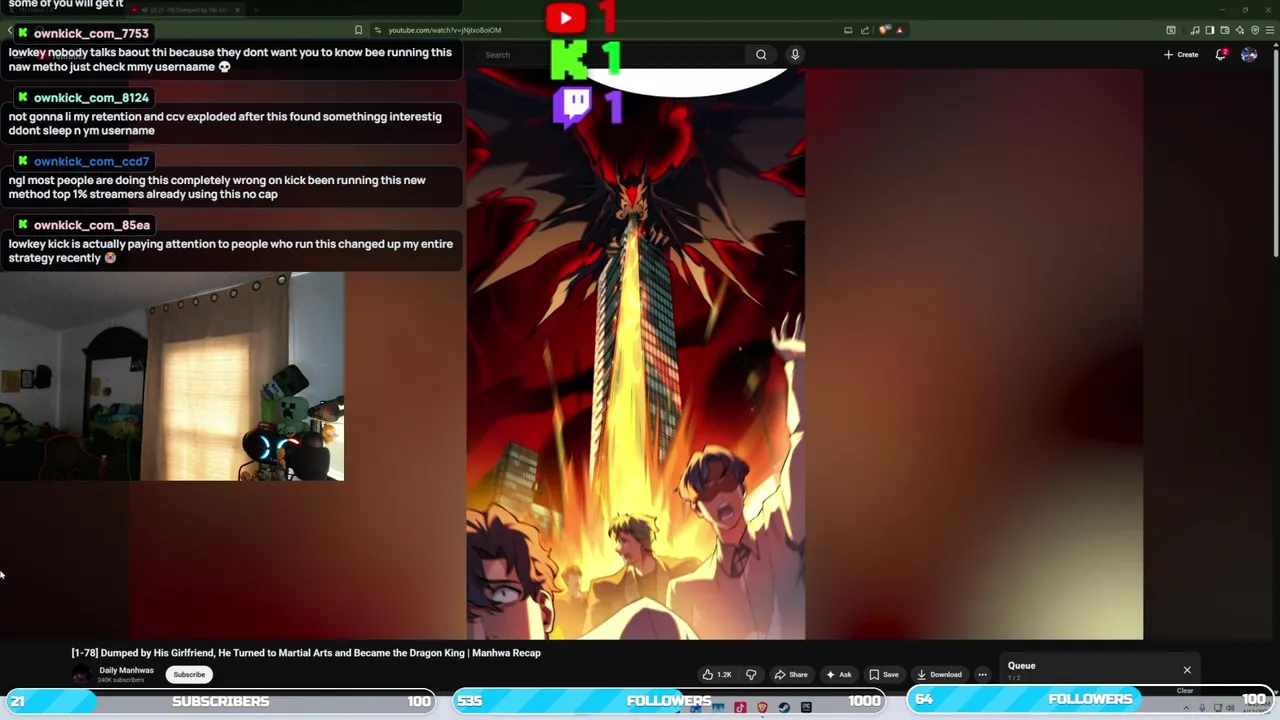
Task: Click chat username ownkick_com_ccd7
Action: 91,161
